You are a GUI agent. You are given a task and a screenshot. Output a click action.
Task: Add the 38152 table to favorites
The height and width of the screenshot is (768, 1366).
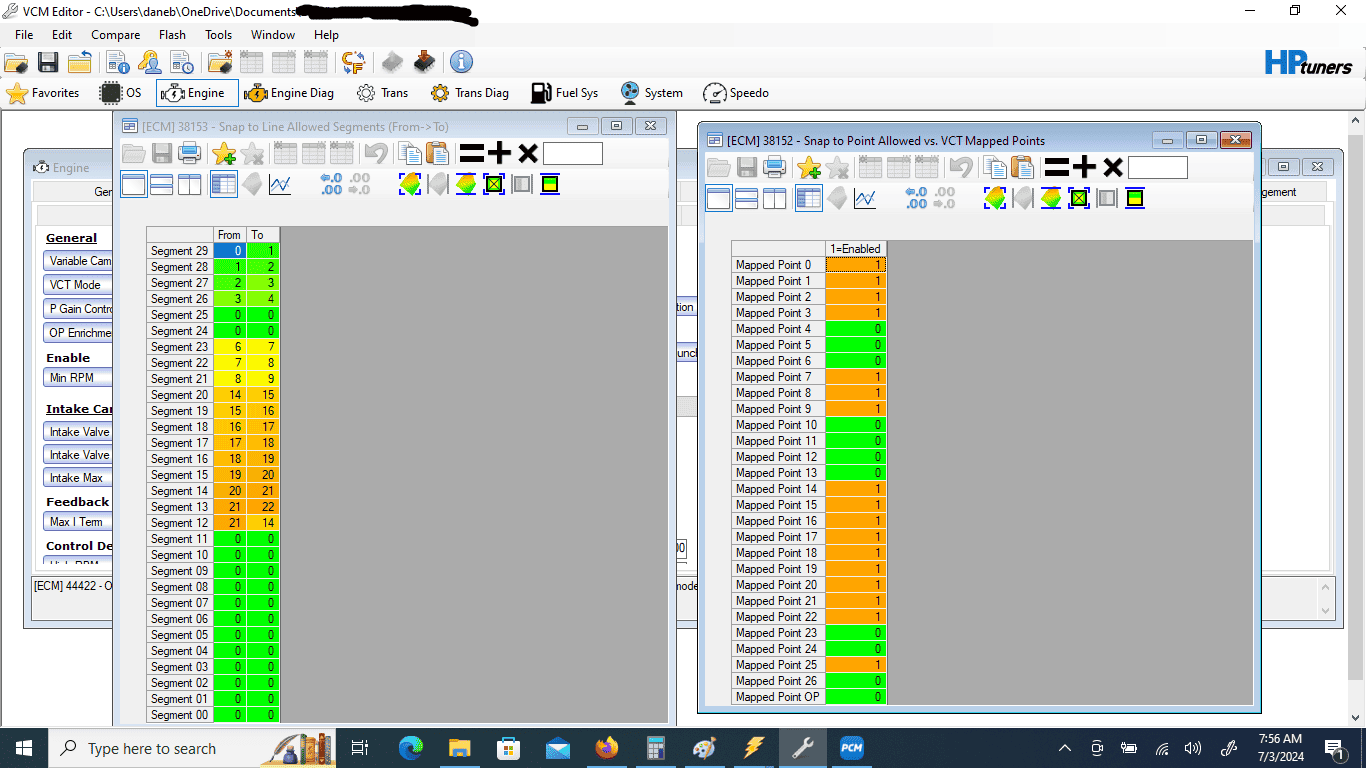[x=808, y=167]
